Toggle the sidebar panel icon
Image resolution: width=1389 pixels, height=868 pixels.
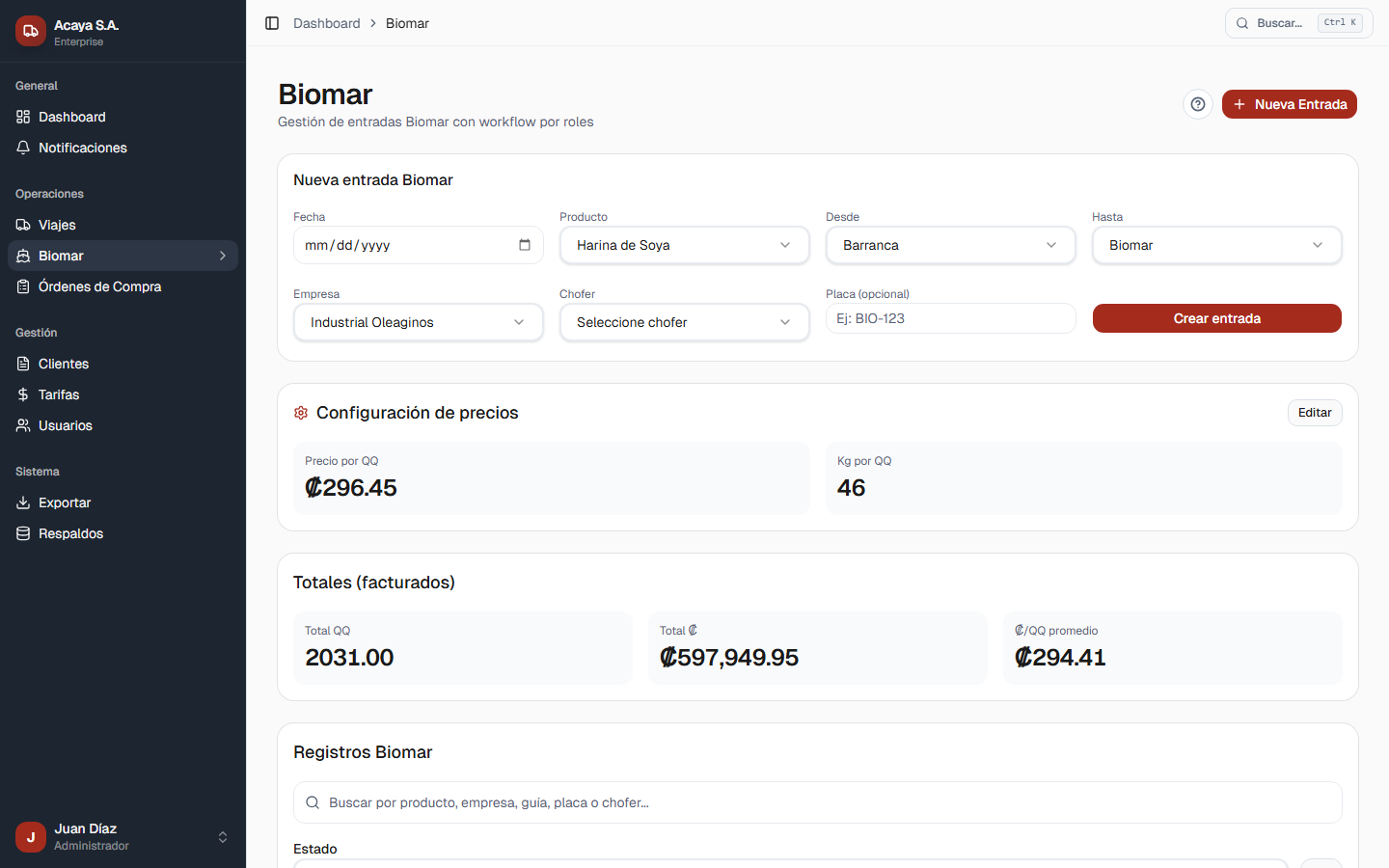click(272, 23)
